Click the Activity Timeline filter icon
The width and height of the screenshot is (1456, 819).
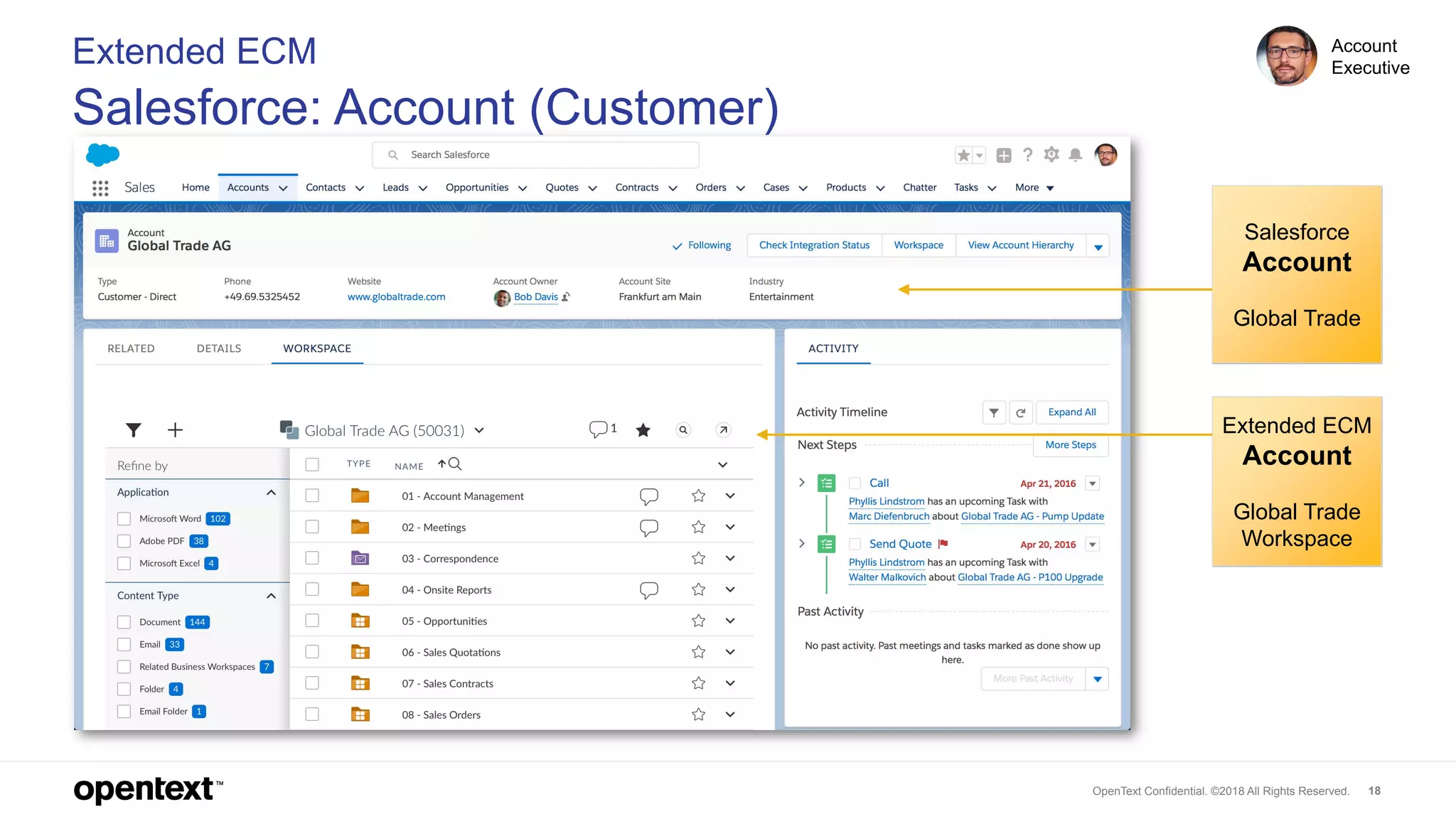point(994,412)
